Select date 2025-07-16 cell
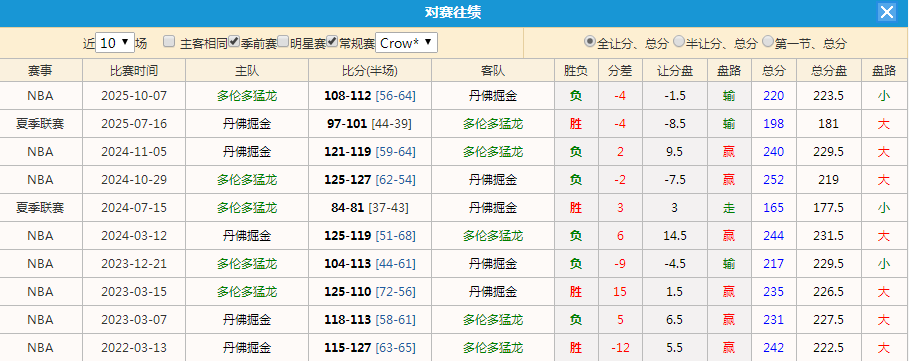The height and width of the screenshot is (361, 909). pos(134,123)
